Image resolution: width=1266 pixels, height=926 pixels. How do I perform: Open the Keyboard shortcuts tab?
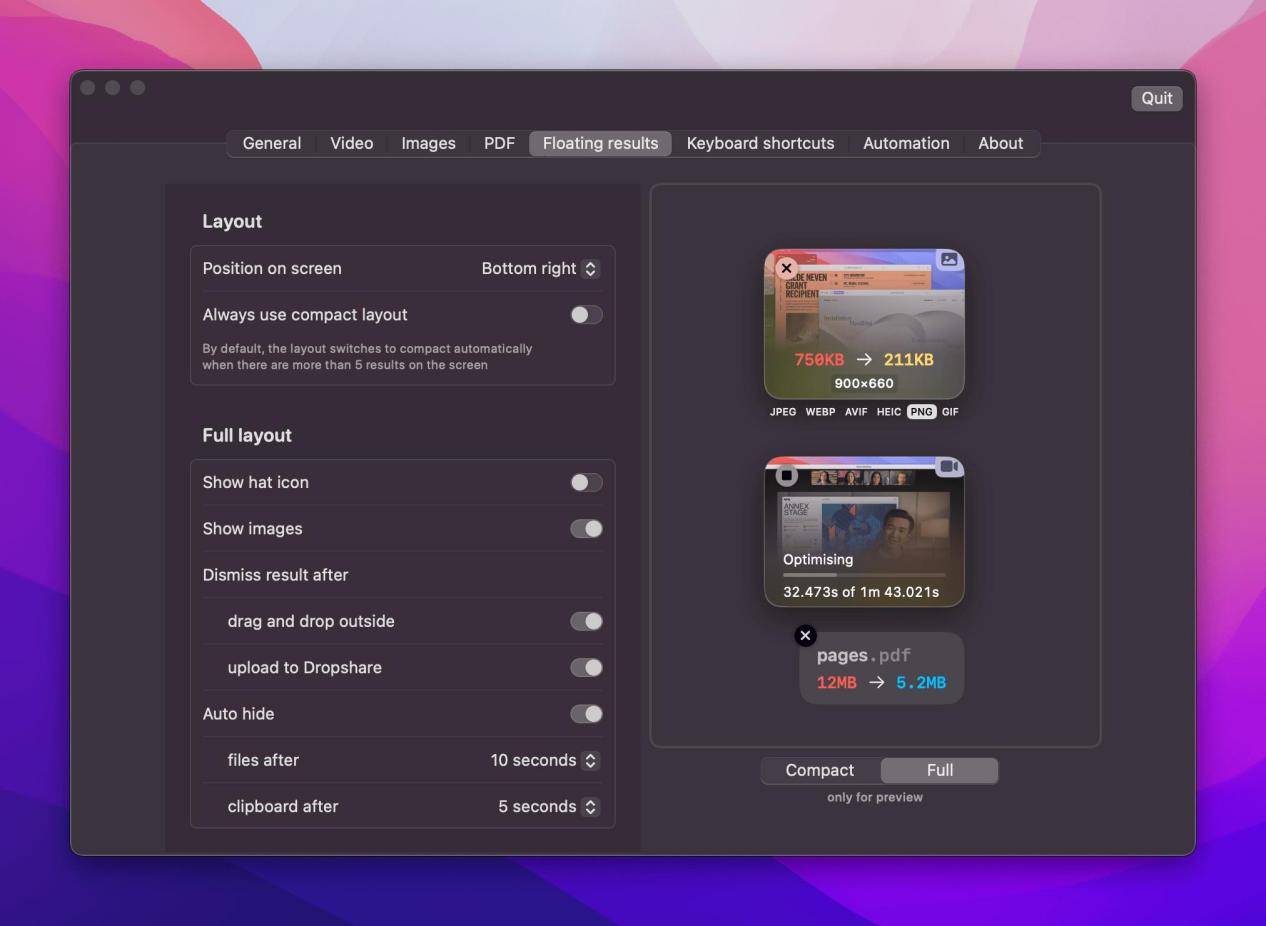[x=760, y=143]
